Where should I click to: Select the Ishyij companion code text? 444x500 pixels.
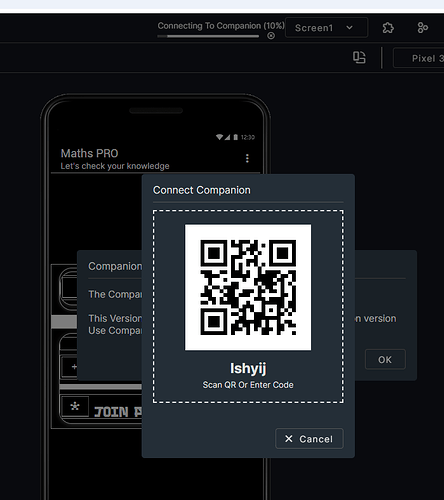(x=248, y=369)
